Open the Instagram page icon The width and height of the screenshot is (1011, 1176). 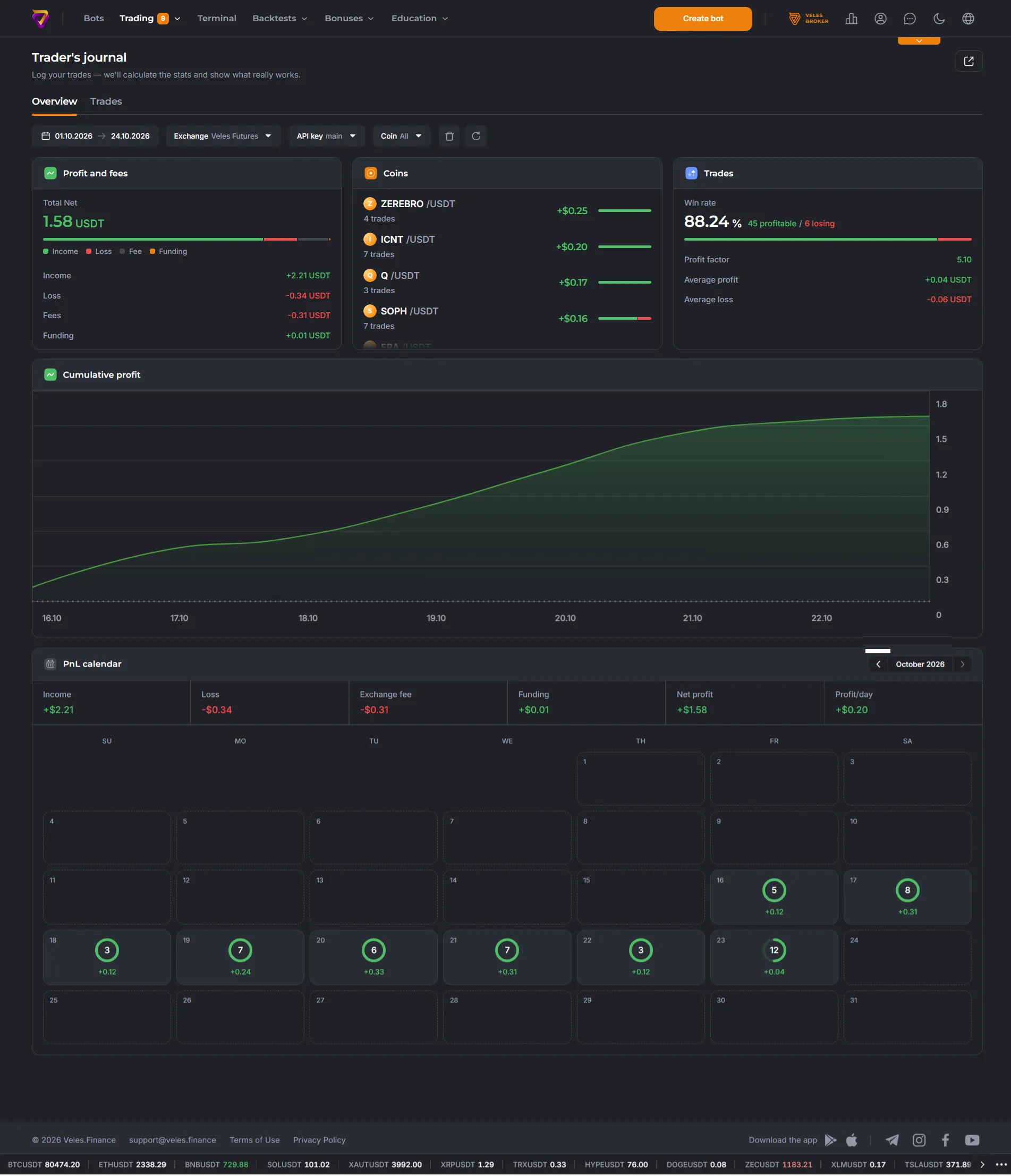point(919,1140)
